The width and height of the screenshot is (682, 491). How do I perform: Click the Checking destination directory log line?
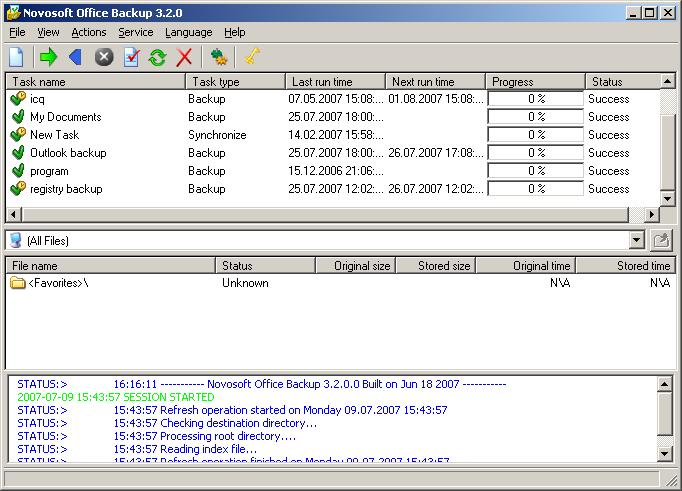[215, 423]
